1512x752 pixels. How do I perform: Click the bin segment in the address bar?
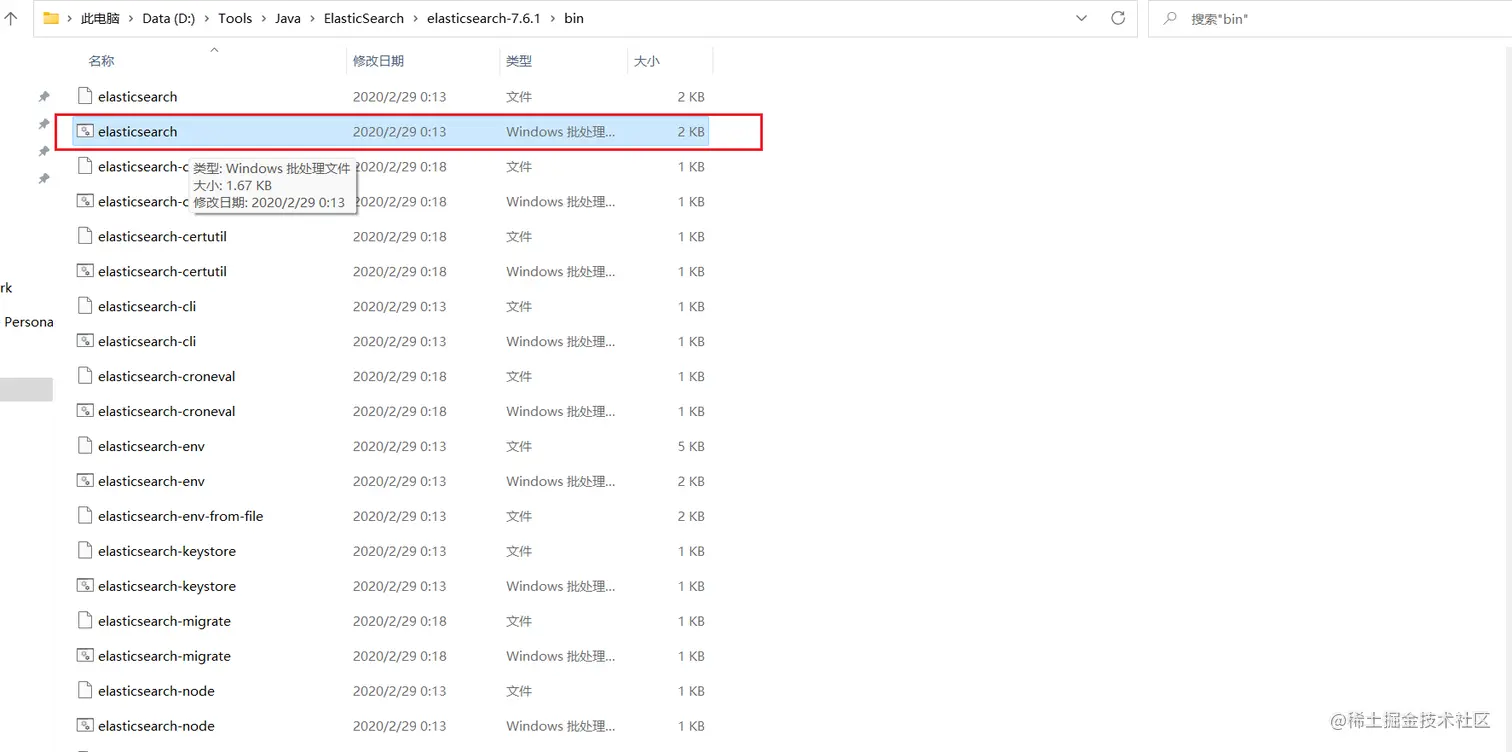tap(574, 18)
